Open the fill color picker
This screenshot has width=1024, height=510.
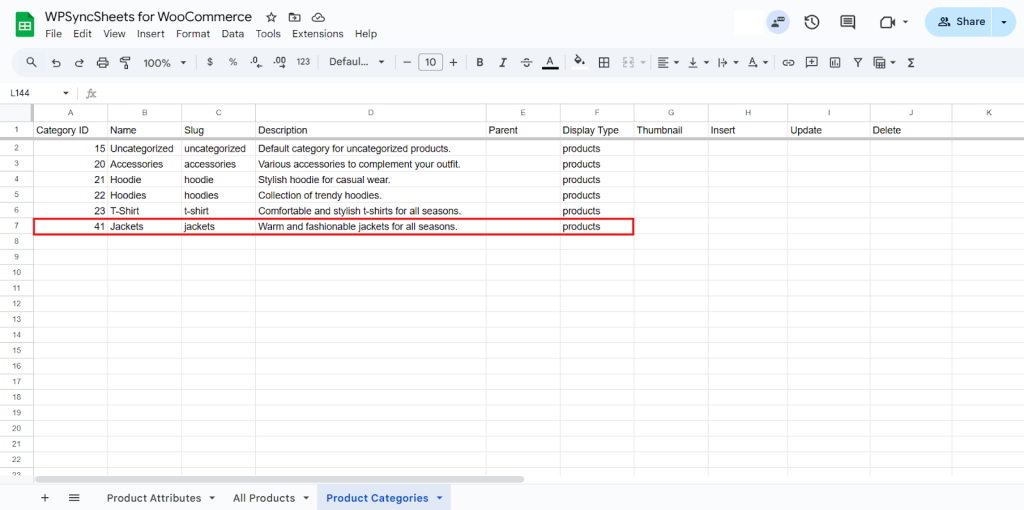pyautogui.click(x=579, y=62)
